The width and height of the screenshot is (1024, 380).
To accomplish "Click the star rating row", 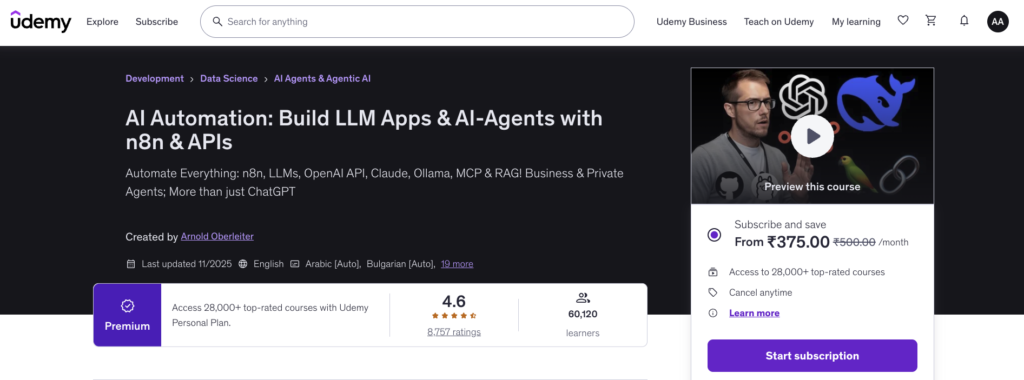I will point(454,316).
